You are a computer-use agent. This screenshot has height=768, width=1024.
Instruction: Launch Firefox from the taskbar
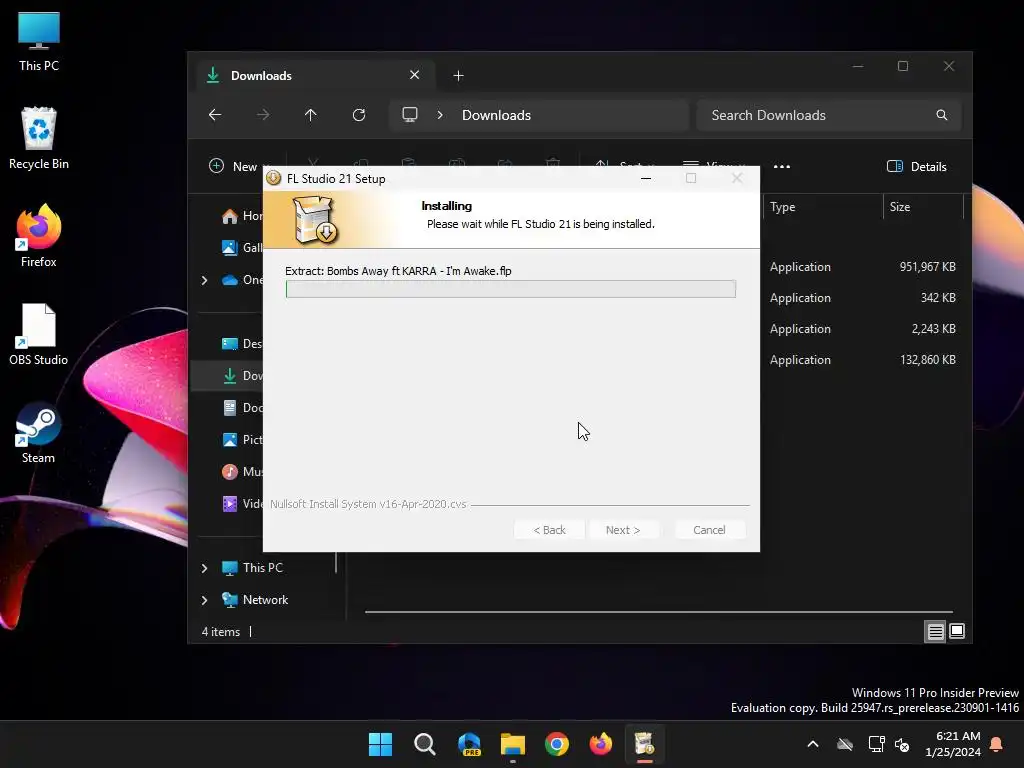coord(601,744)
